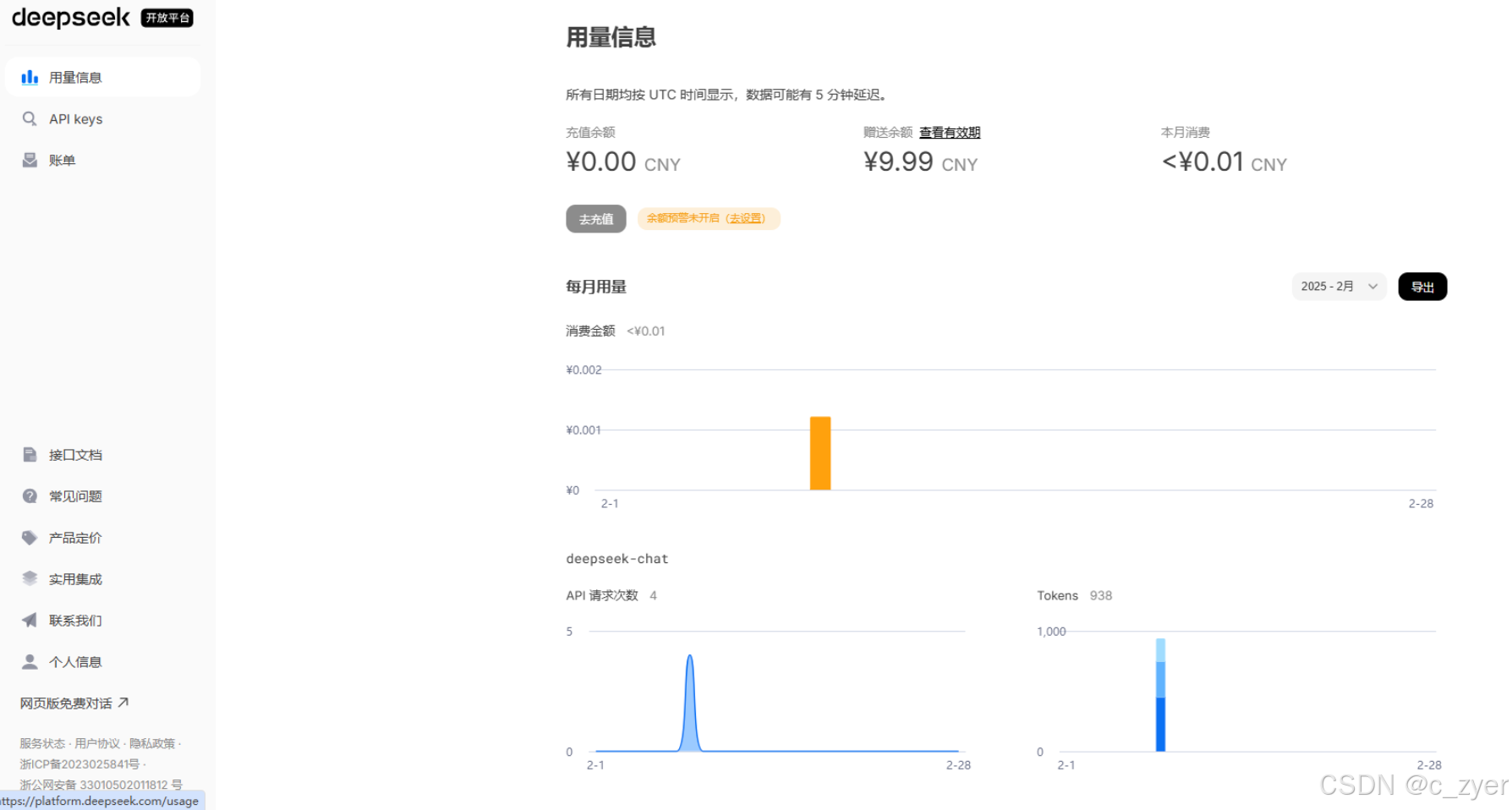The height and width of the screenshot is (810, 1512).
Task: Click the 导出 button
Action: tap(1422, 287)
